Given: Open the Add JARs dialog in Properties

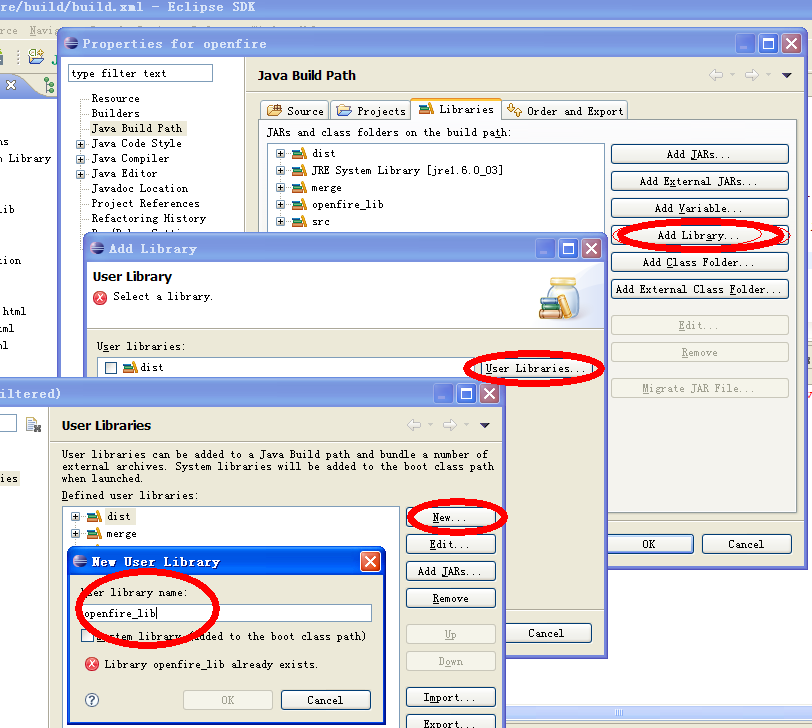Looking at the screenshot, I should [699, 154].
